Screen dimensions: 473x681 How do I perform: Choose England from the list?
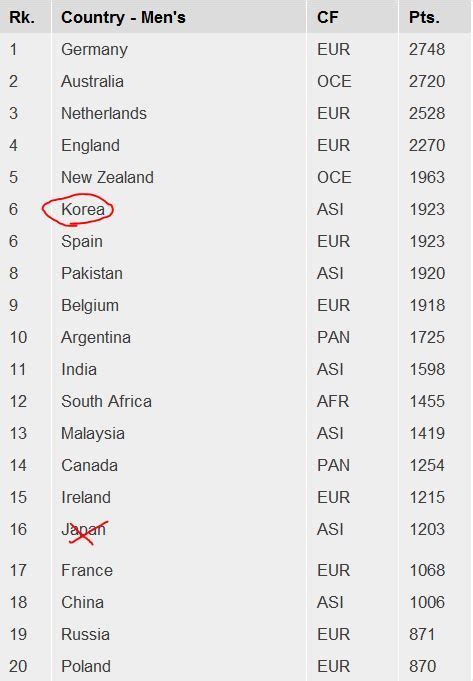coord(90,145)
